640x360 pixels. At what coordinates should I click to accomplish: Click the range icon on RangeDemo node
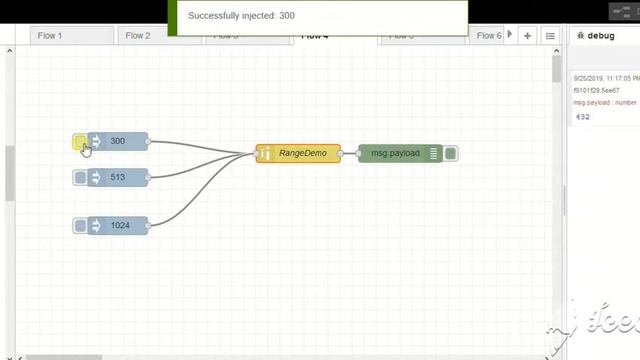tap(264, 153)
